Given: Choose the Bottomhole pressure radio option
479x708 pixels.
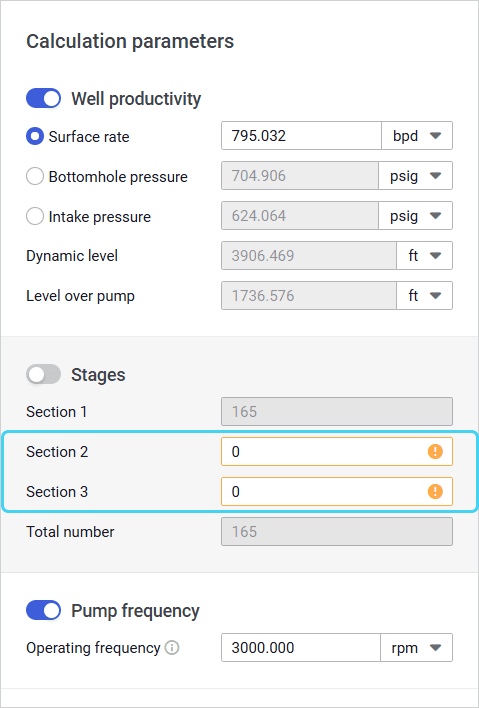Looking at the screenshot, I should tap(35, 177).
